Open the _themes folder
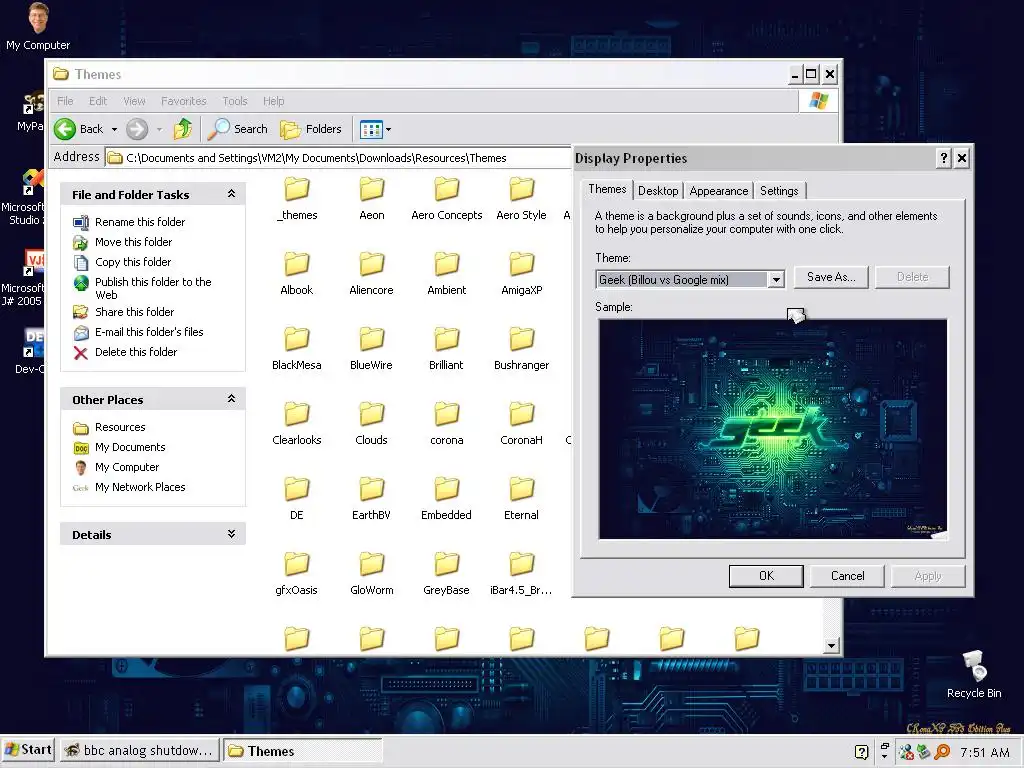 pos(296,199)
